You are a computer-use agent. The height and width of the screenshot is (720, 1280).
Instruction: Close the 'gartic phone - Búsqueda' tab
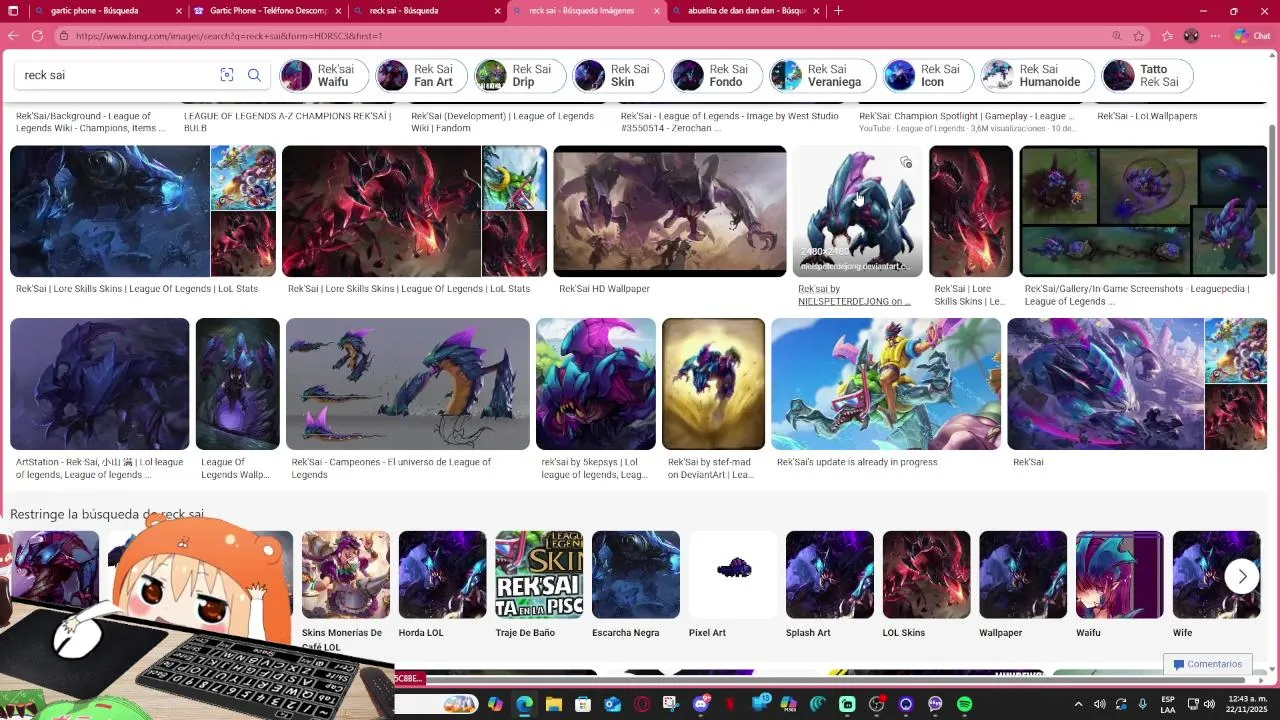pyautogui.click(x=179, y=11)
